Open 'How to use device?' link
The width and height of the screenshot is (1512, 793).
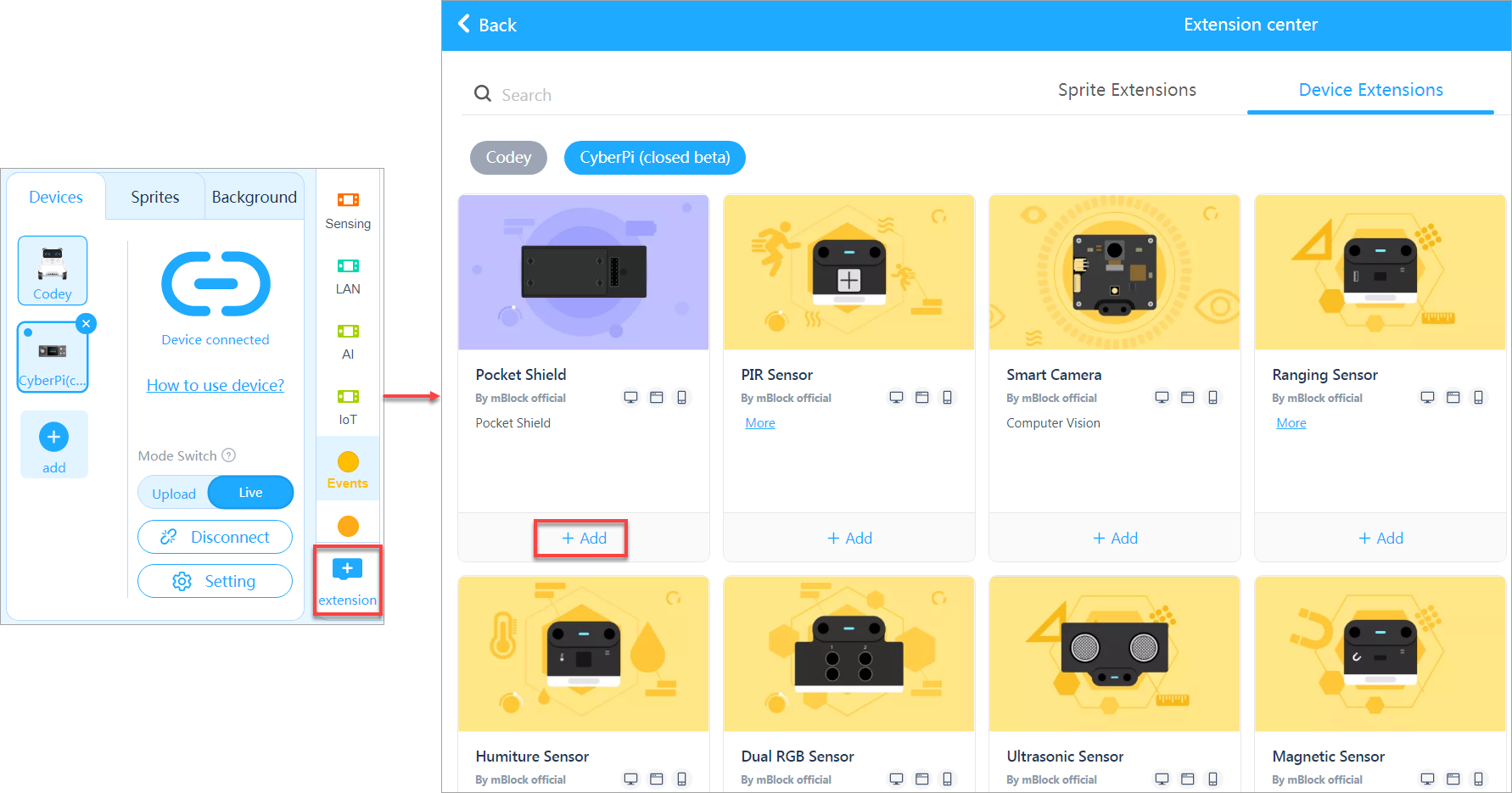[x=216, y=385]
